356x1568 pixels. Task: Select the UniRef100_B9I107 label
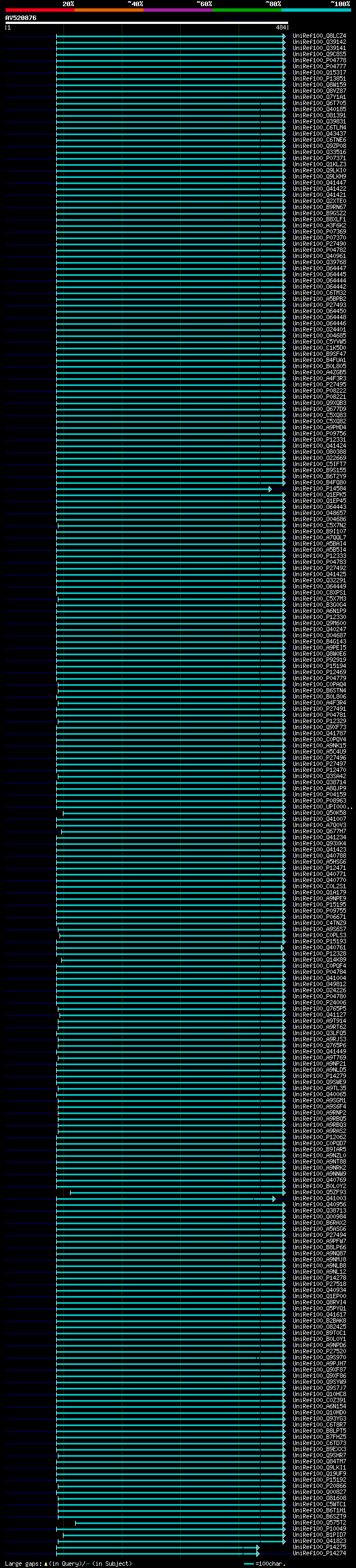click(319, 531)
